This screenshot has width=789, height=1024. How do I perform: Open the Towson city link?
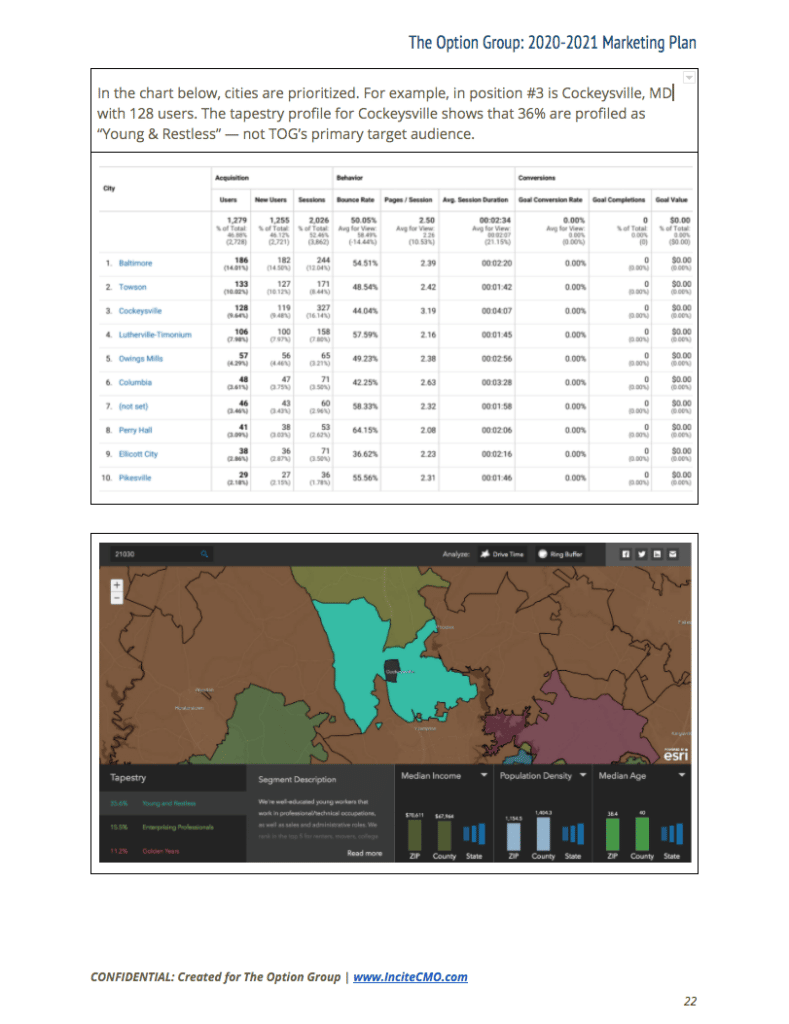133,287
